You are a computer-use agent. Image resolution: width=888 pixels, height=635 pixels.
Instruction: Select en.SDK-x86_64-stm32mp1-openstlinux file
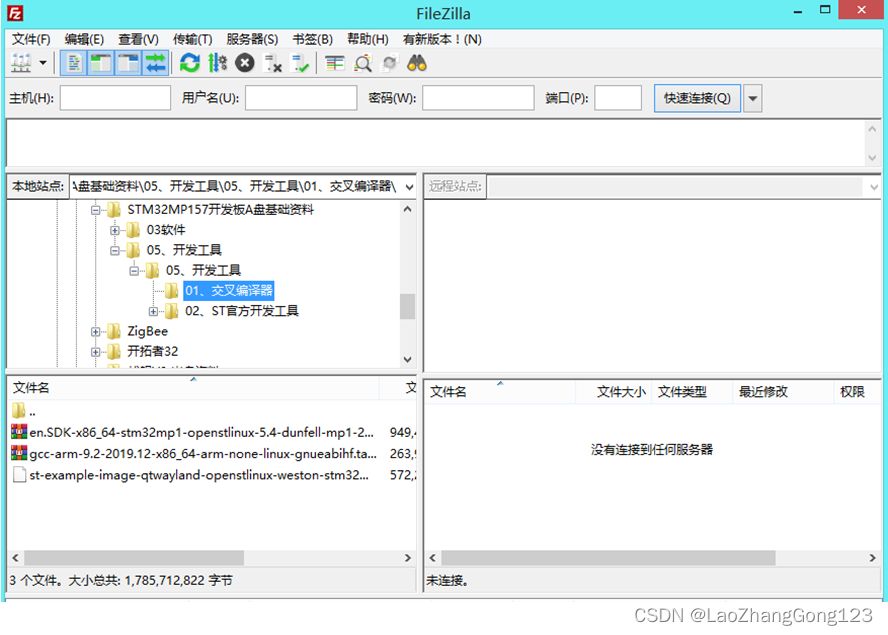click(x=201, y=433)
